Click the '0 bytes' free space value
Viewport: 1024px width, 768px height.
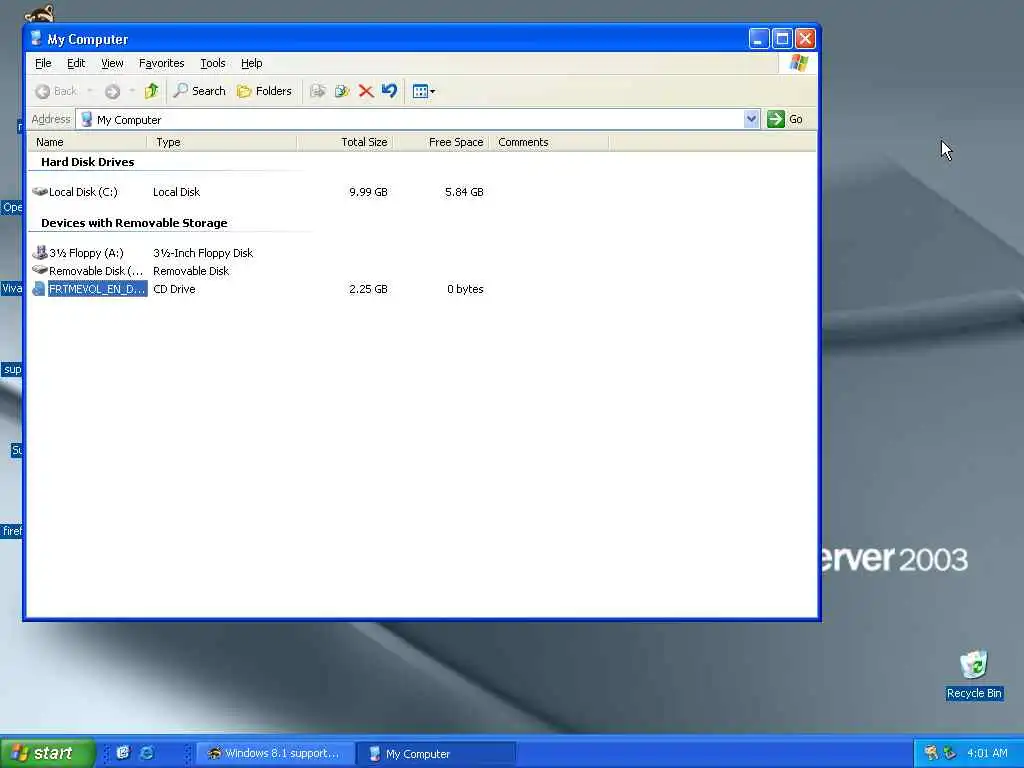466,289
